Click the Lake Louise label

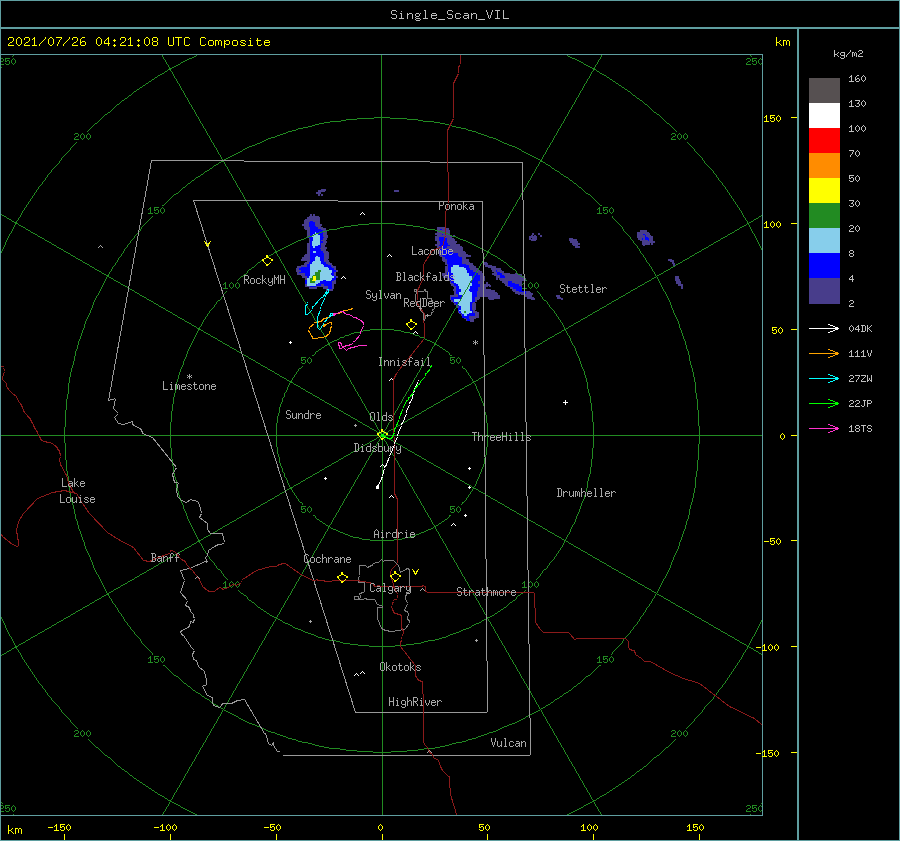(77, 491)
